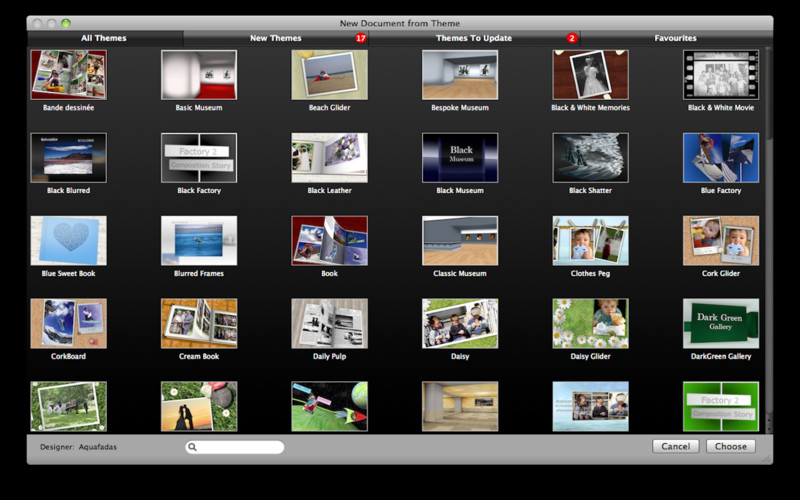Viewport: 800px width, 500px height.
Task: Select the DarkGreen Gallery theme
Action: click(721, 323)
